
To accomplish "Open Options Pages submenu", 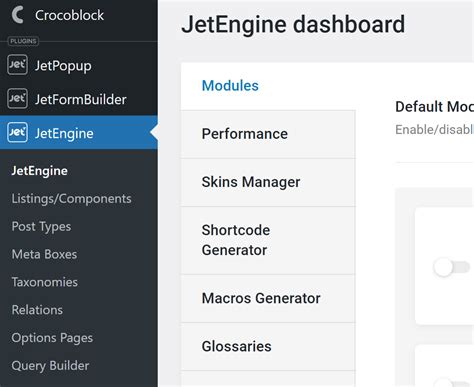I will point(52,338).
